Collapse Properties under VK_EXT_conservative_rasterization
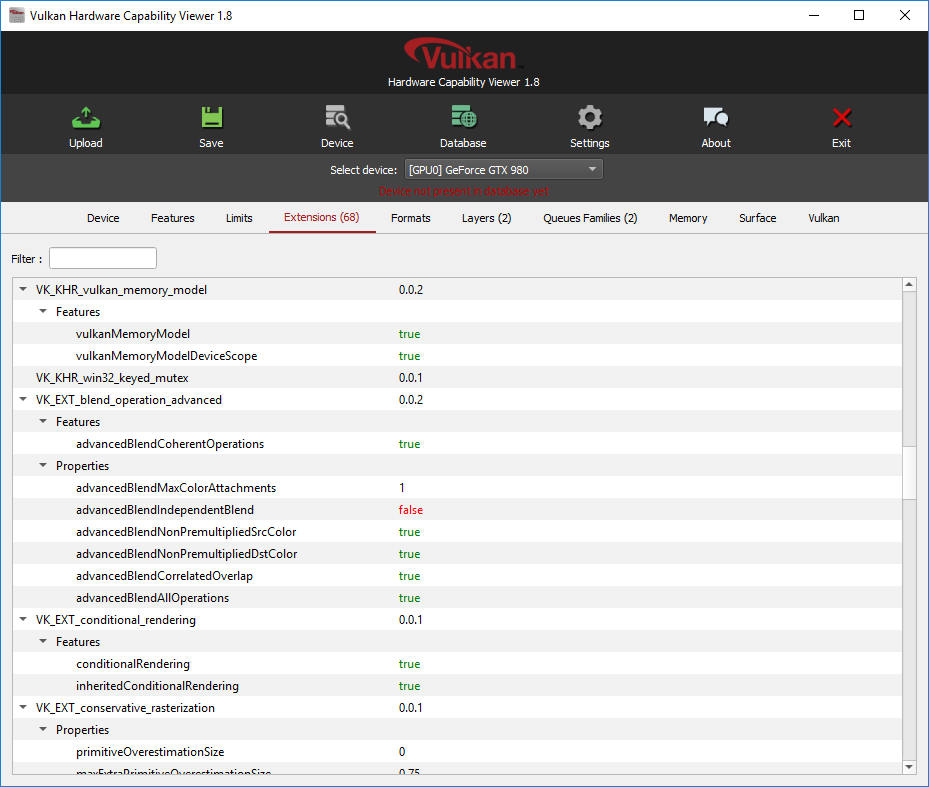The width and height of the screenshot is (929, 787). (43, 729)
